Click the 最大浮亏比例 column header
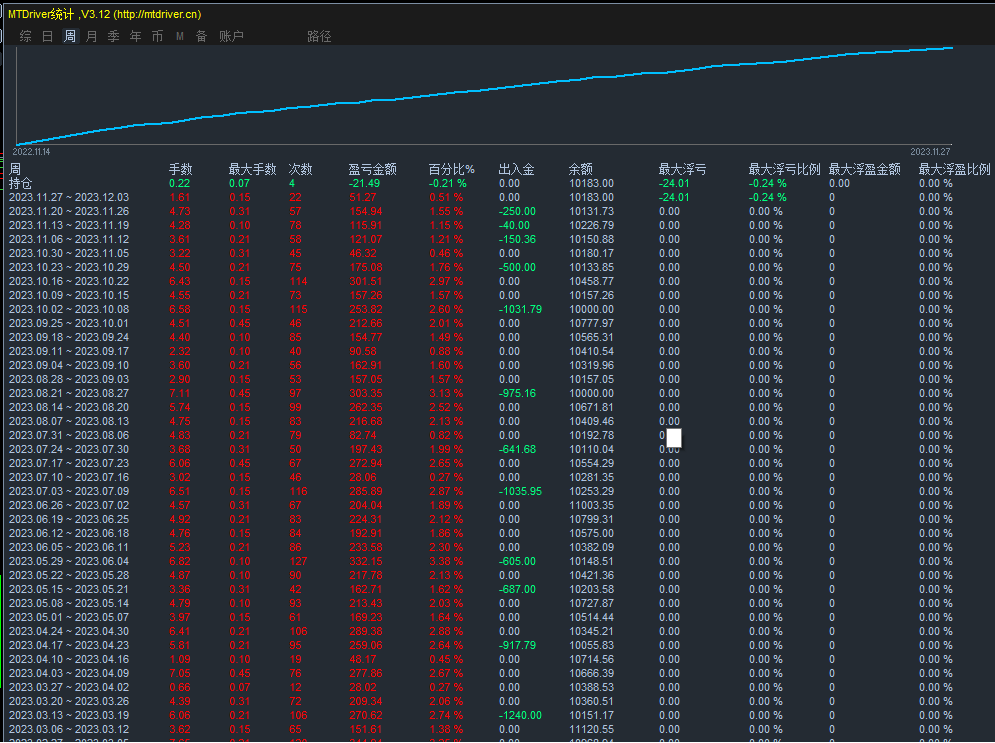This screenshot has height=743, width=995. click(x=784, y=170)
